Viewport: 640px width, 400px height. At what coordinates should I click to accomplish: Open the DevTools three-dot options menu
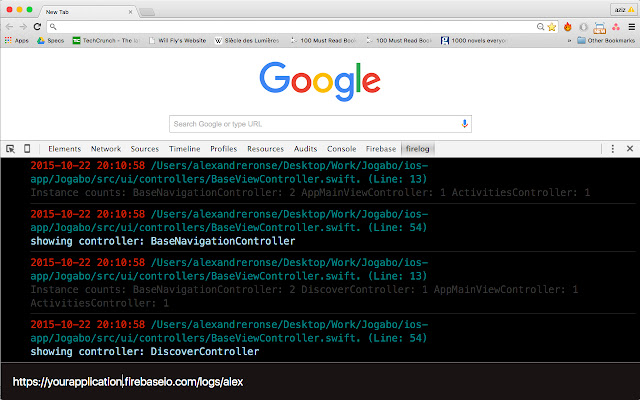[x=612, y=149]
